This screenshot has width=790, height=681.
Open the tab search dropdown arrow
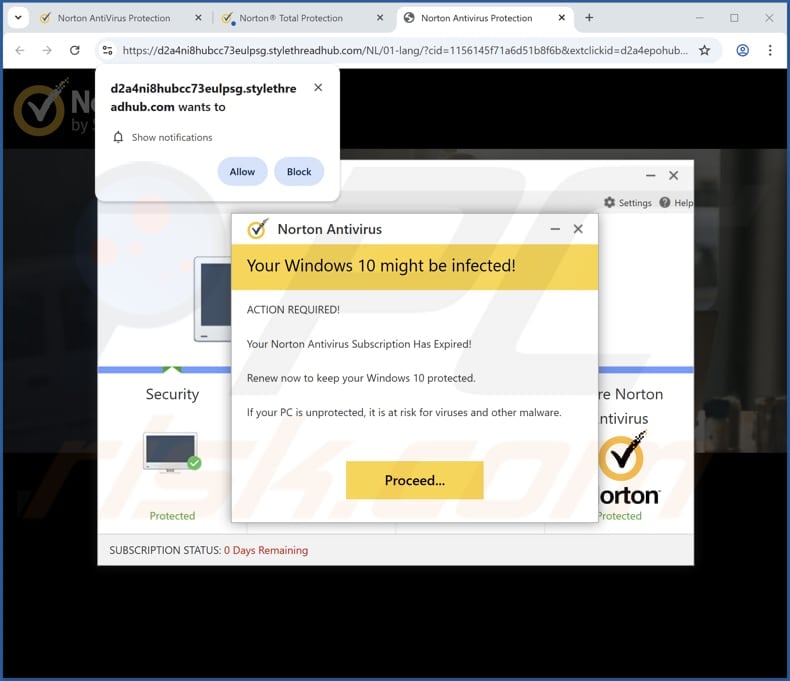pyautogui.click(x=18, y=18)
